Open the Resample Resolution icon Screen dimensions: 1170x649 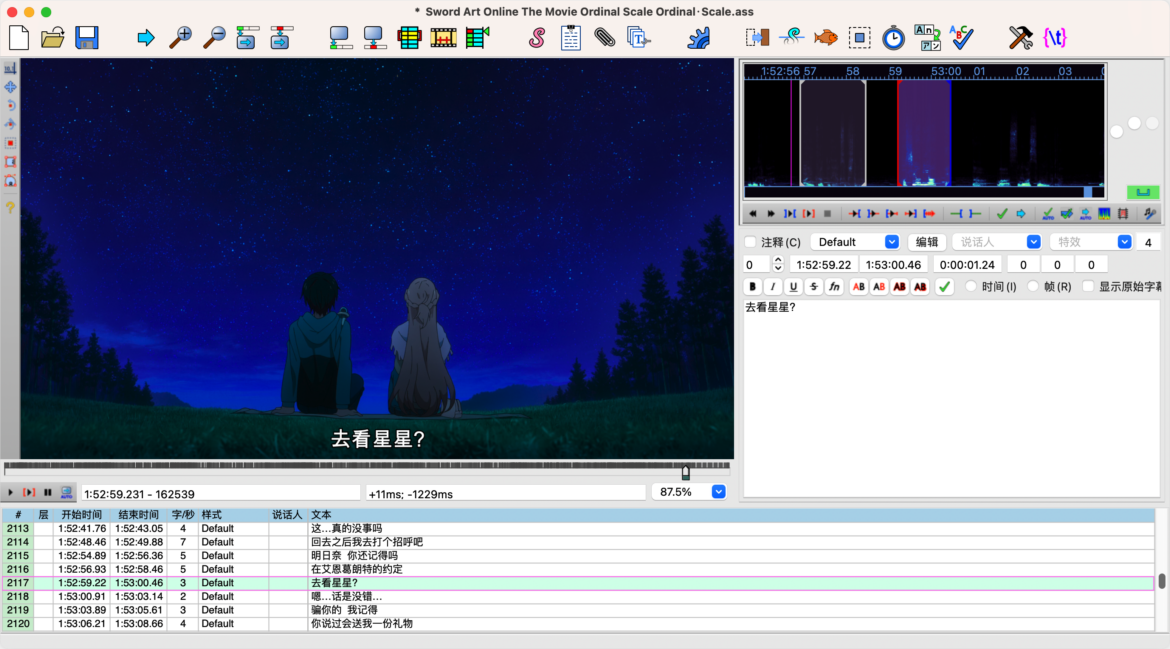tap(860, 37)
